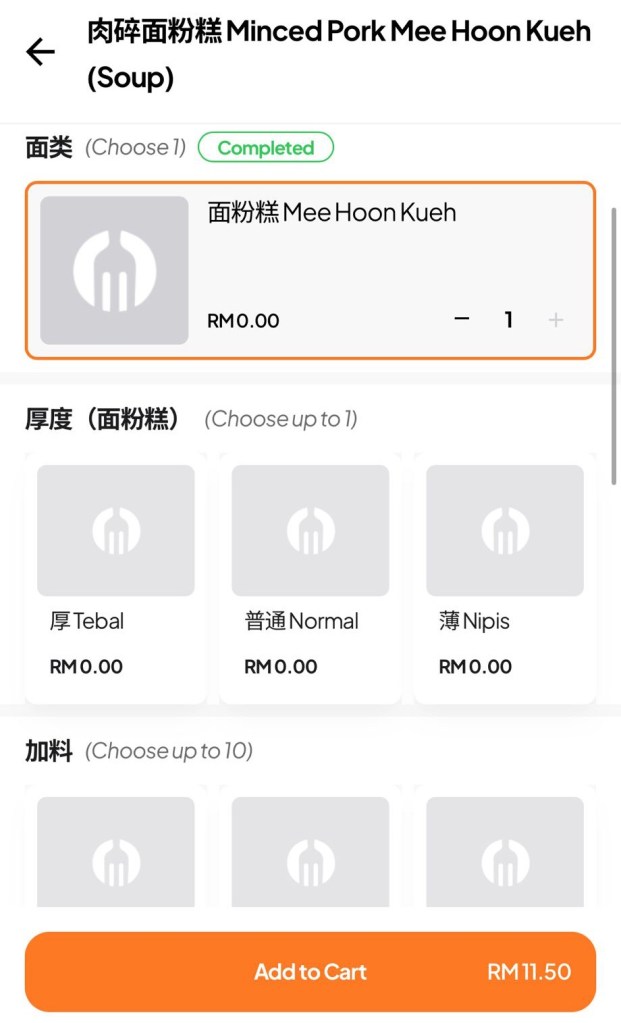Tap the 加料 section heading
Image resolution: width=621 pixels, height=1023 pixels.
click(x=49, y=751)
